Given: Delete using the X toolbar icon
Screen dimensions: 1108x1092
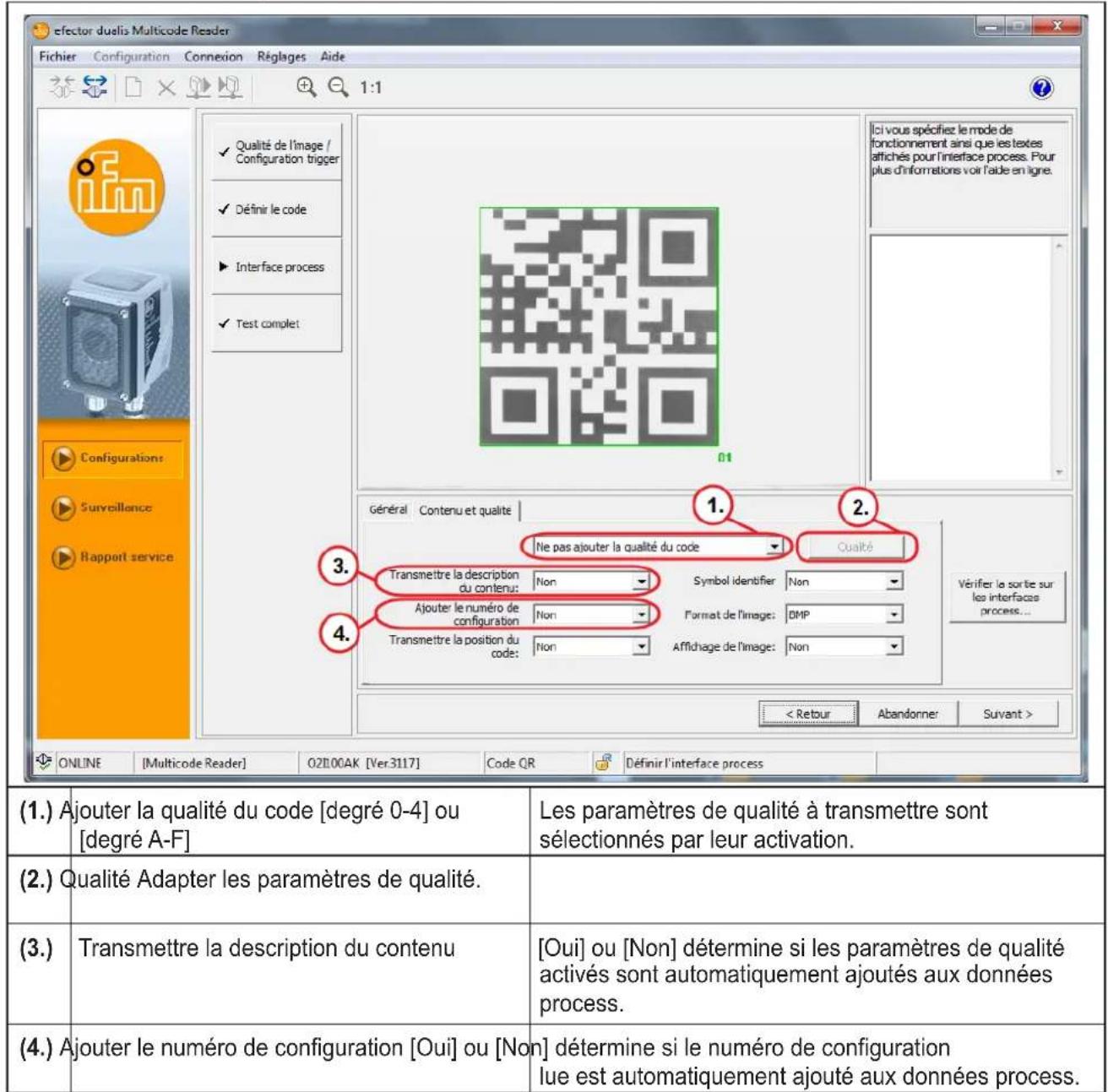Looking at the screenshot, I should tap(166, 87).
